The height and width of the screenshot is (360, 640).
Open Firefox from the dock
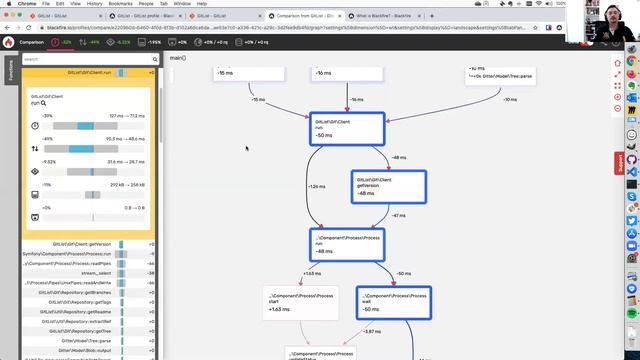[632, 73]
